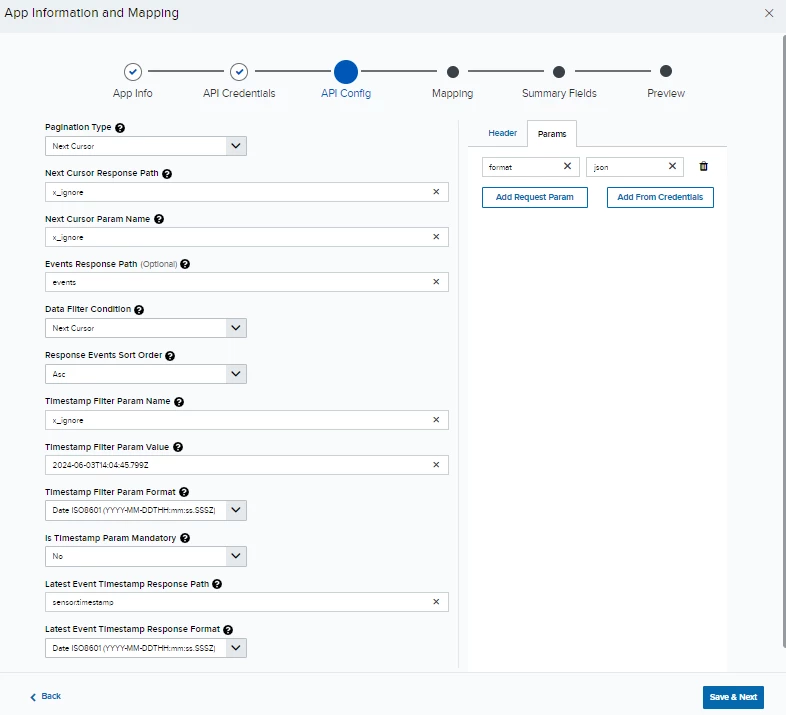Clear the Timestamp Filter Param Value field

pos(436,465)
